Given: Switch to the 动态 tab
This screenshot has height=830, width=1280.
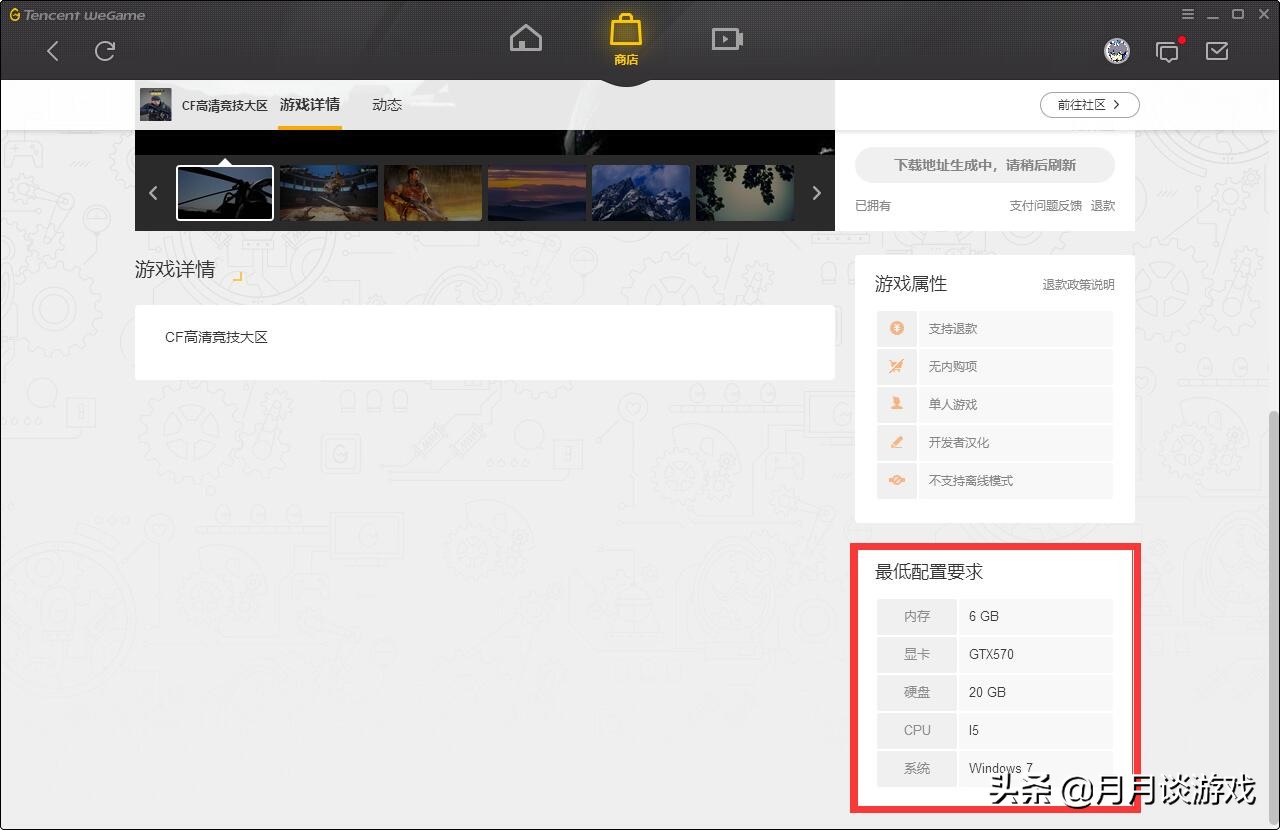Looking at the screenshot, I should click(386, 104).
